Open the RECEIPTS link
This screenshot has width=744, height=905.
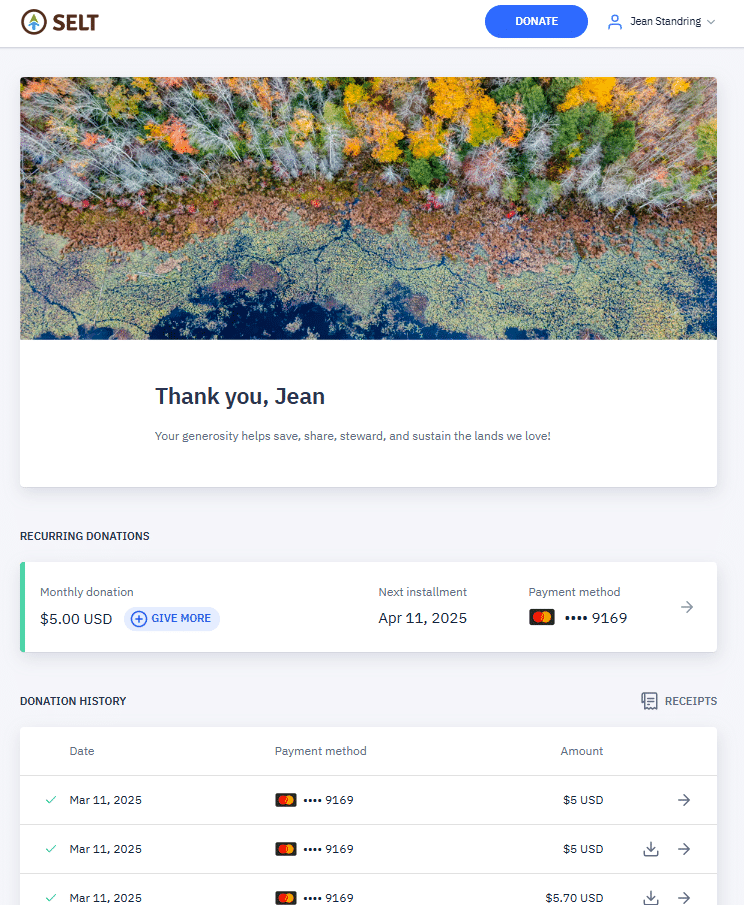[x=690, y=701]
